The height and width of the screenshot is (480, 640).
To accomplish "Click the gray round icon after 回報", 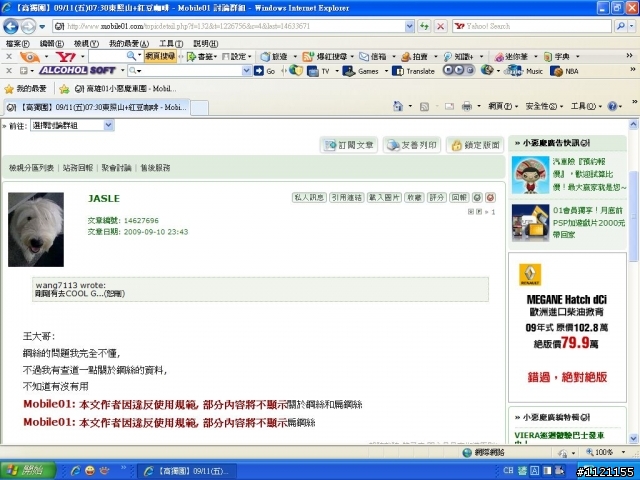I will [x=477, y=198].
